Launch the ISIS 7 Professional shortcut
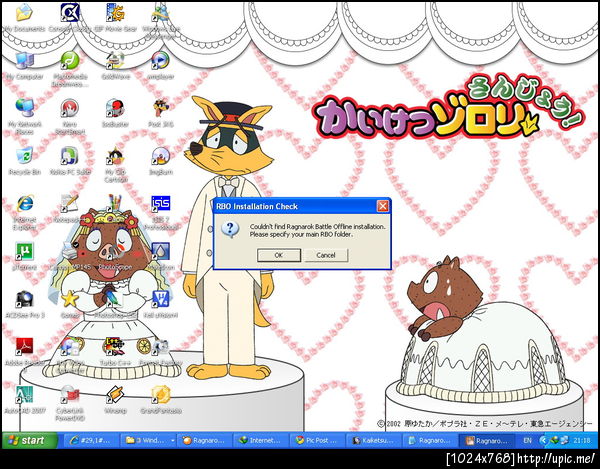Image resolution: width=600 pixels, height=469 pixels. click(x=161, y=212)
